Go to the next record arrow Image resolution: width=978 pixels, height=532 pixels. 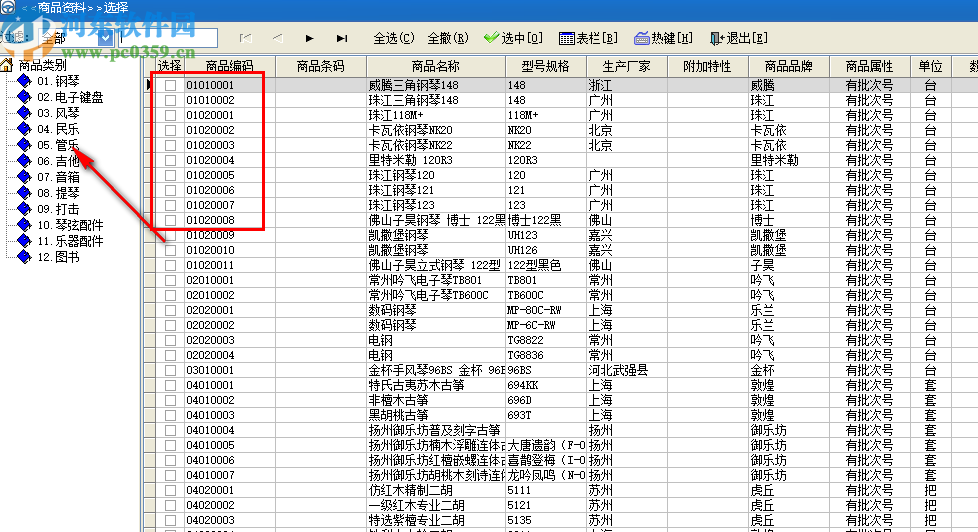click(309, 38)
